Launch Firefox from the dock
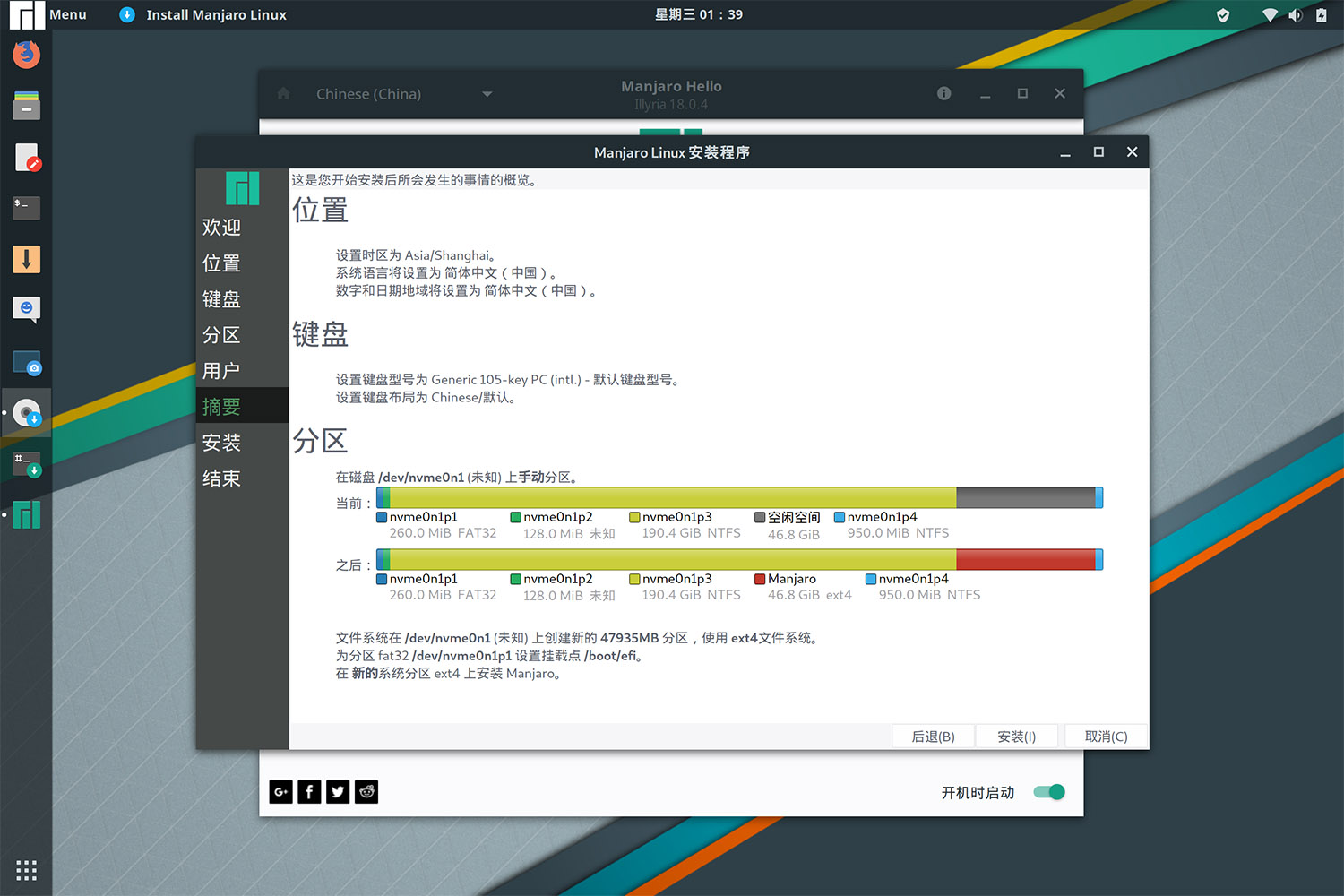 26,55
